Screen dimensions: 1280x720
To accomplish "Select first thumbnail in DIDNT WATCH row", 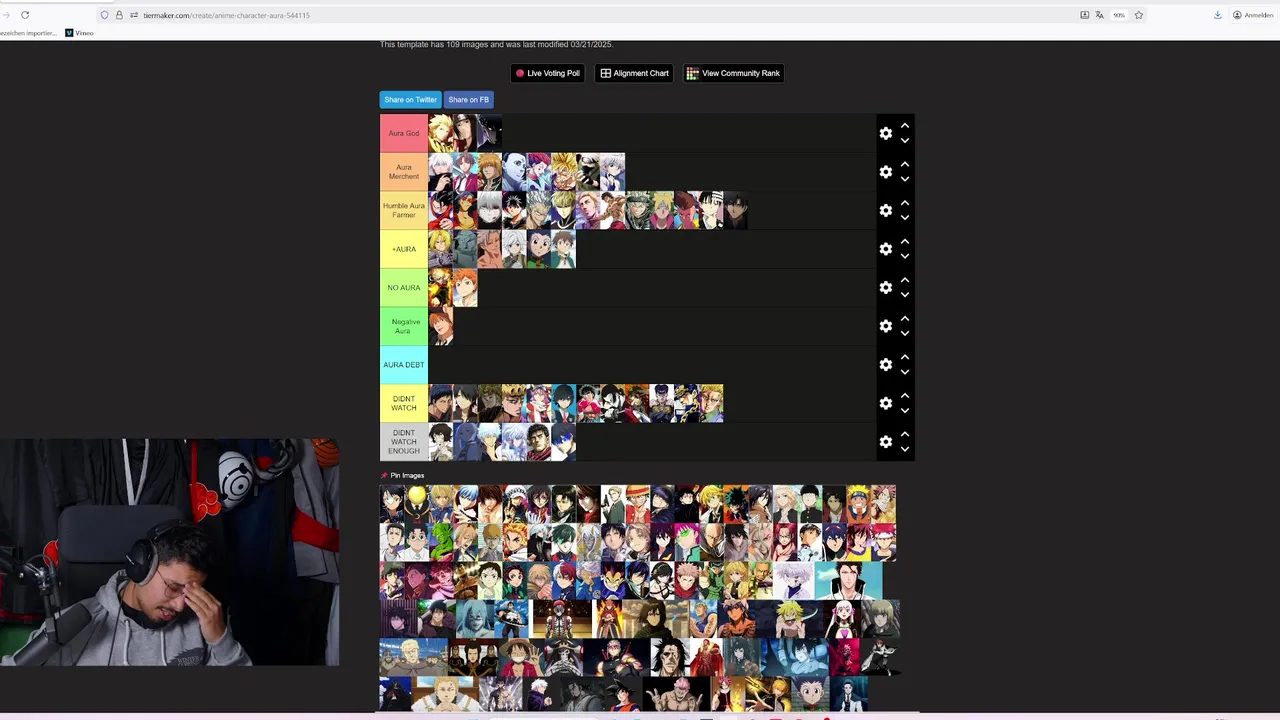I will [x=441, y=403].
